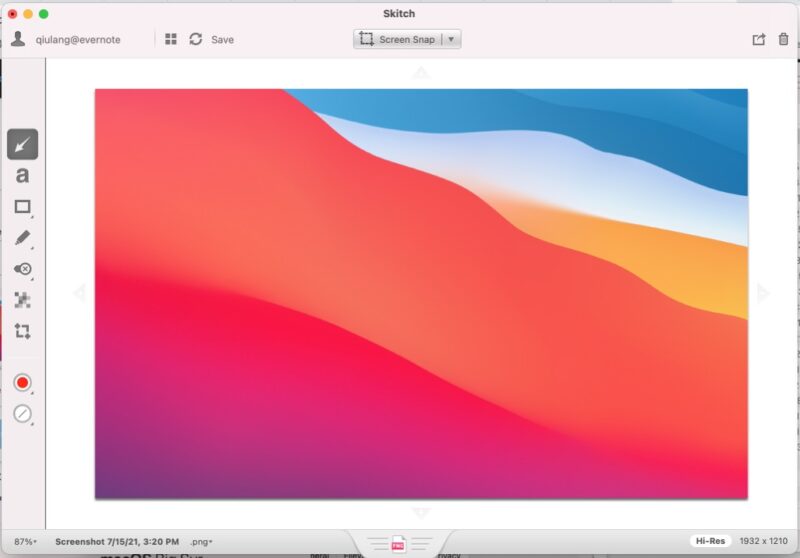Delete the snap with the trash icon
This screenshot has width=800, height=558.
tap(783, 39)
